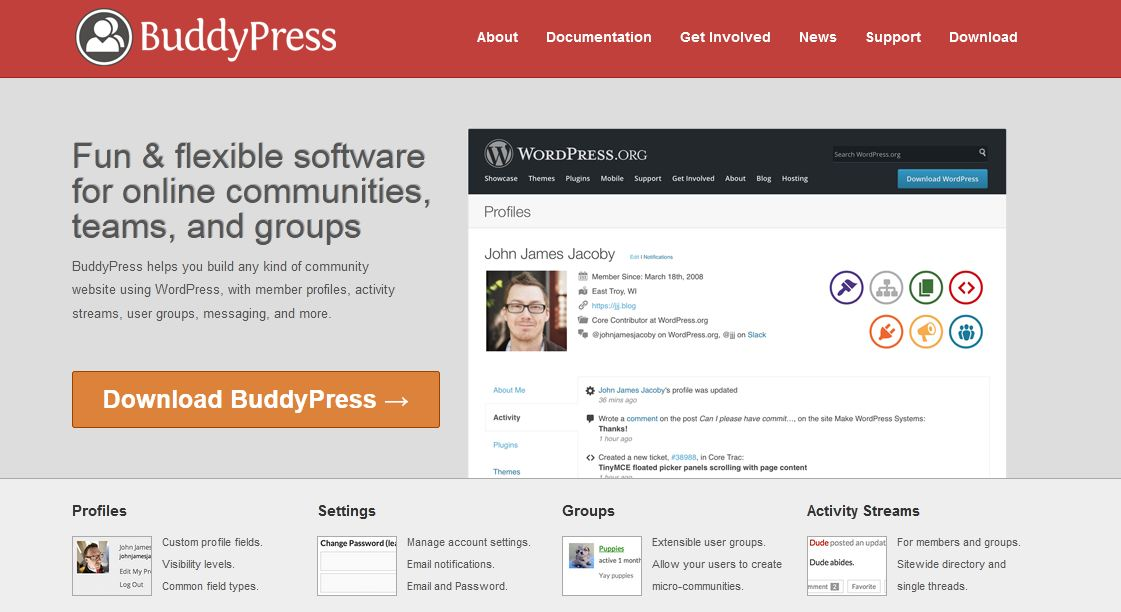Screen dimensions: 1121x612
Task: Click the WordPress.org logo in screenshot
Action: [566, 154]
